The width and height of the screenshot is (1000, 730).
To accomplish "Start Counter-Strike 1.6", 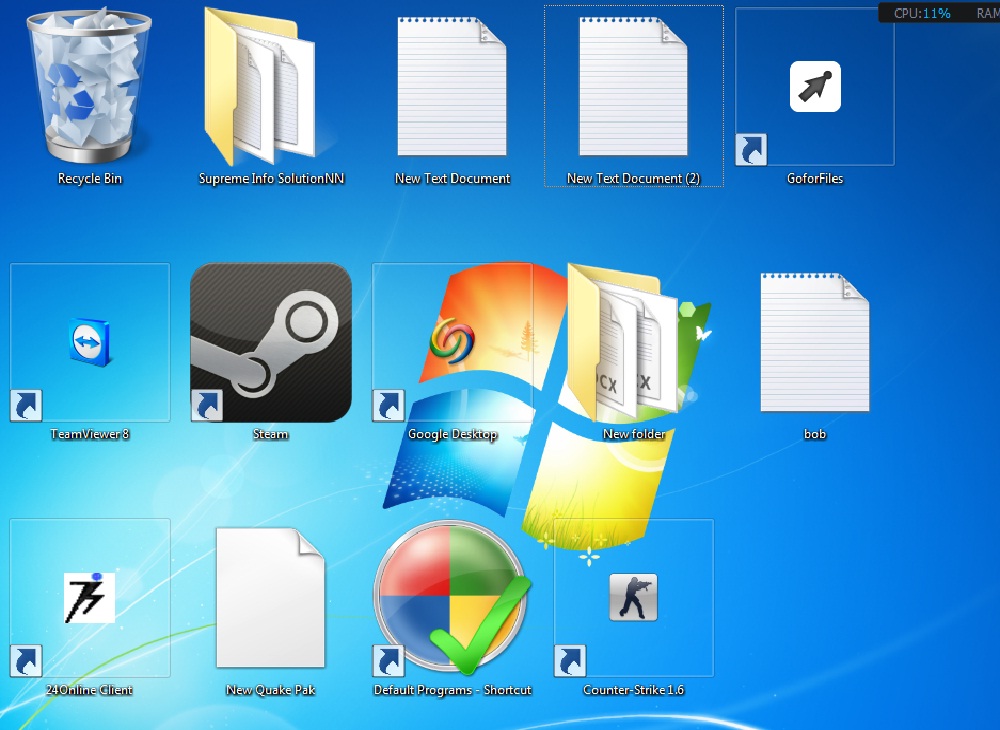I will pos(633,597).
